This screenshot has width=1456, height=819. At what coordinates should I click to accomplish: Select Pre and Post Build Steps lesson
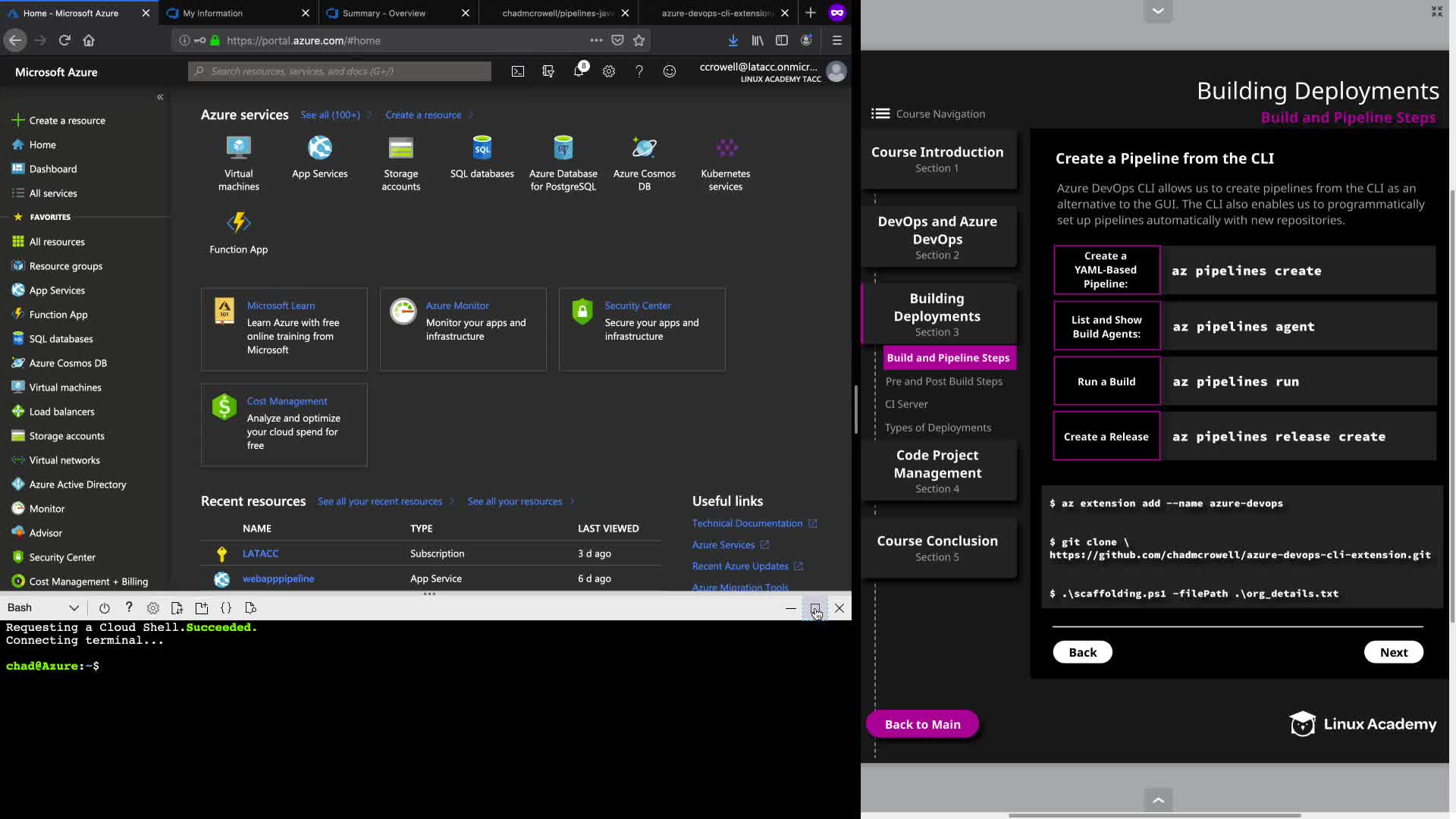coord(943,381)
